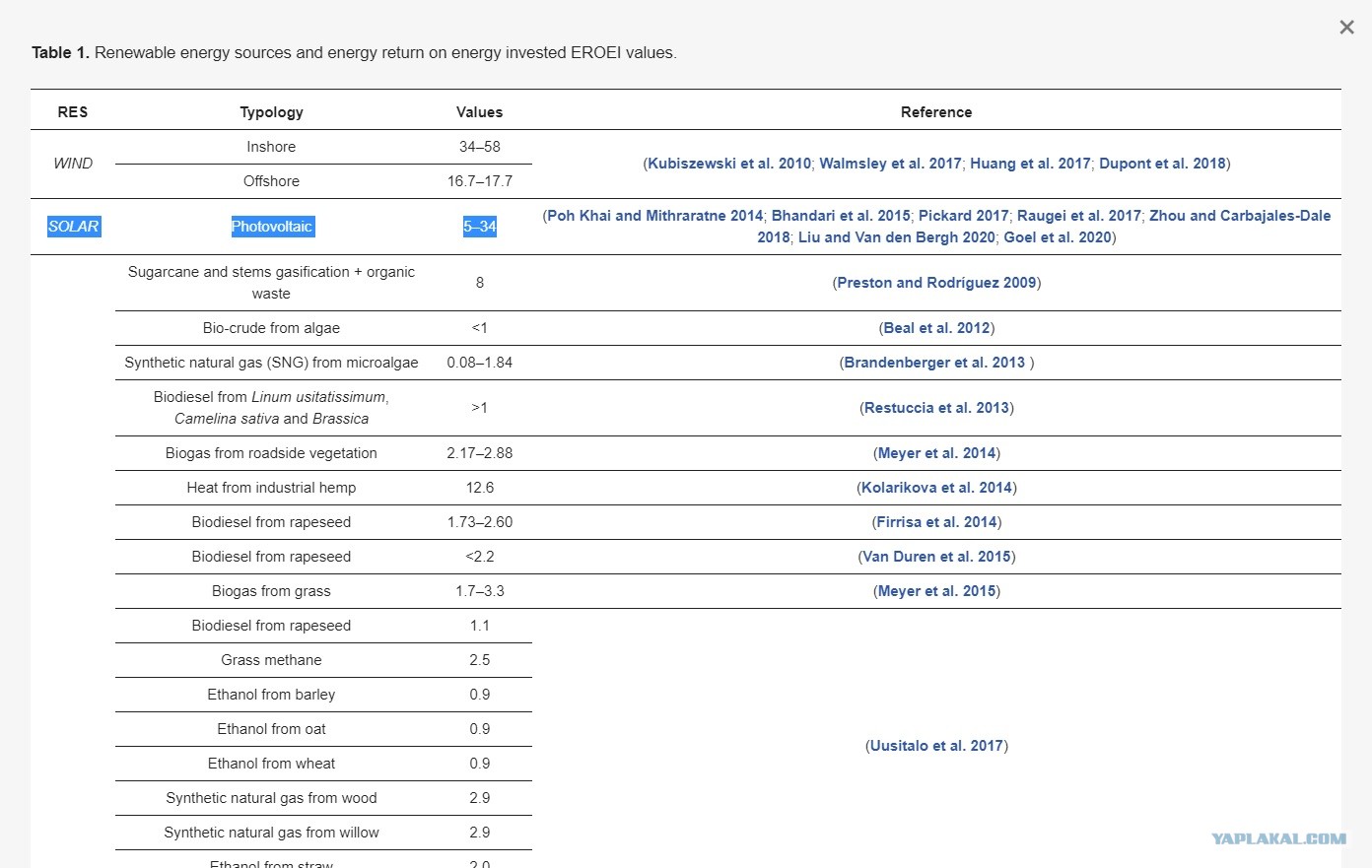Click Liu and Van den Bergh 2020 link
Screen dimensions: 1372x868
coord(897,237)
